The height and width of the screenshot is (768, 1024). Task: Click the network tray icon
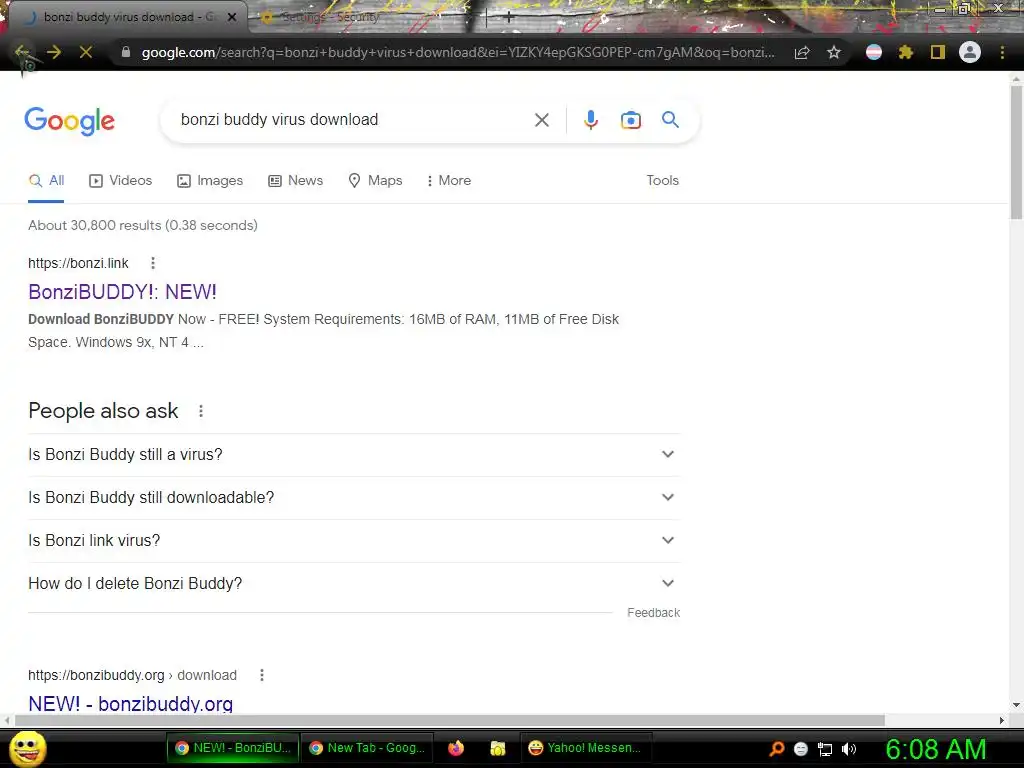825,749
